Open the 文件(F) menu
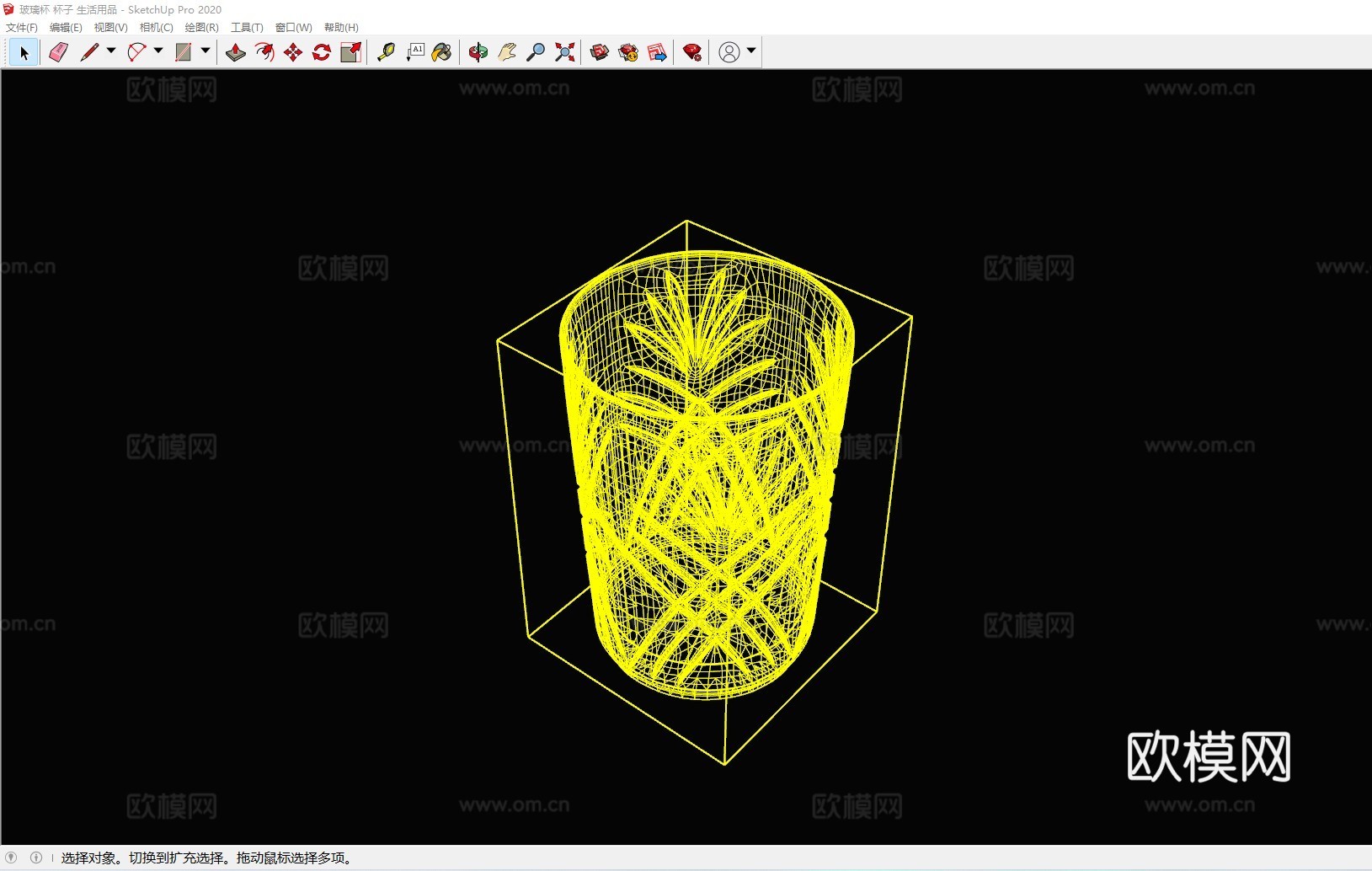This screenshot has height=871, width=1372. tap(22, 28)
